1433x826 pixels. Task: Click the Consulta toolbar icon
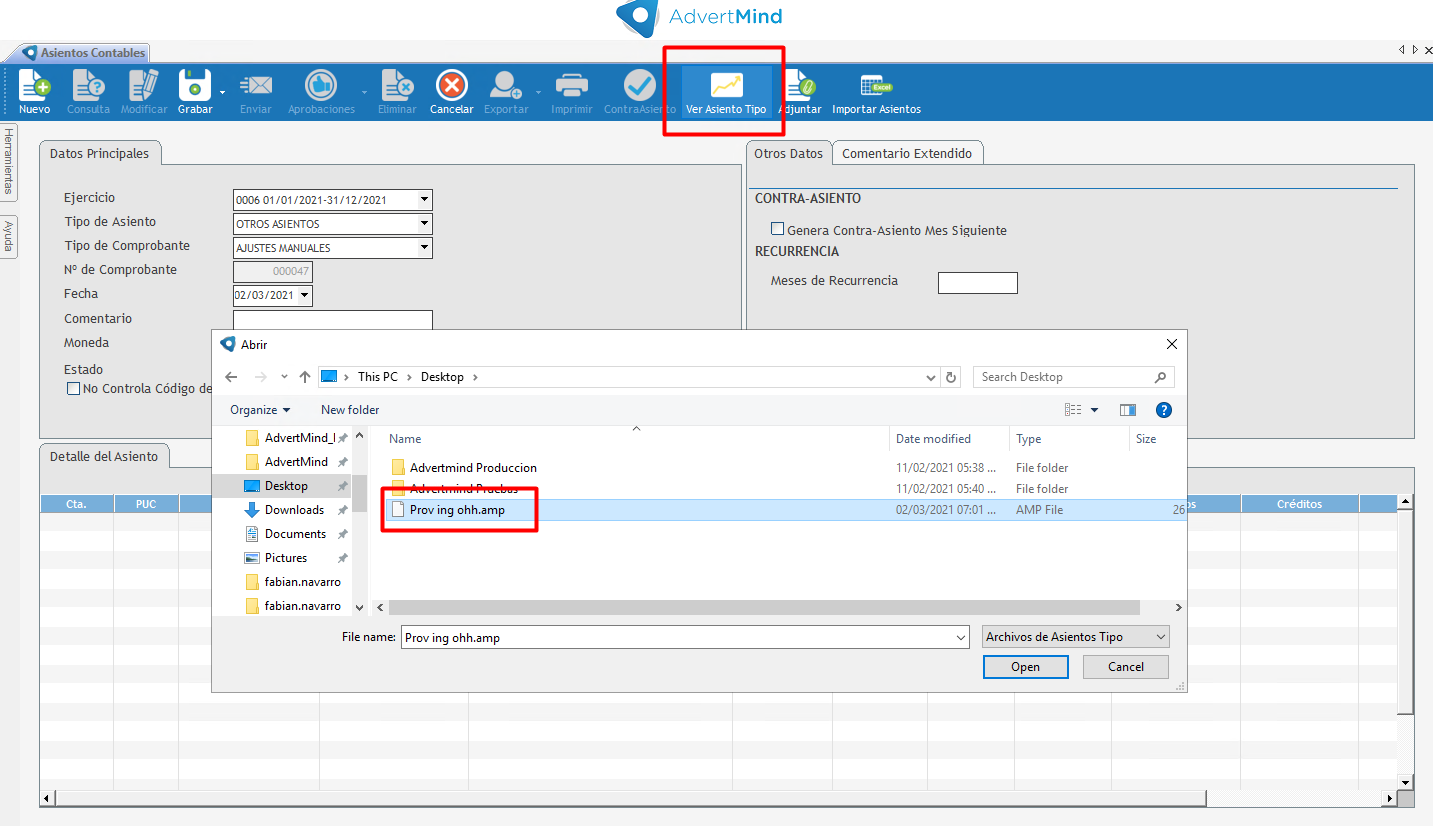tap(88, 86)
